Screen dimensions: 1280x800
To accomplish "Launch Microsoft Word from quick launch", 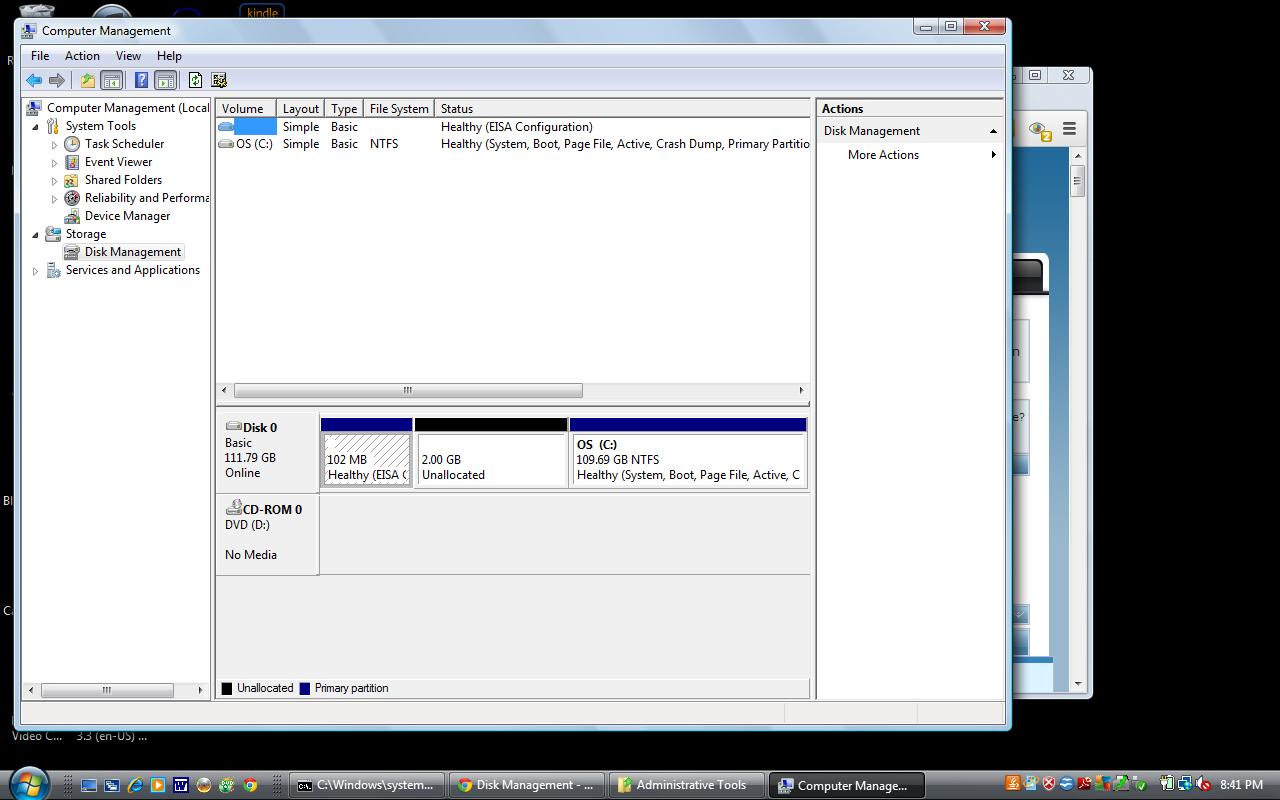I will 181,785.
